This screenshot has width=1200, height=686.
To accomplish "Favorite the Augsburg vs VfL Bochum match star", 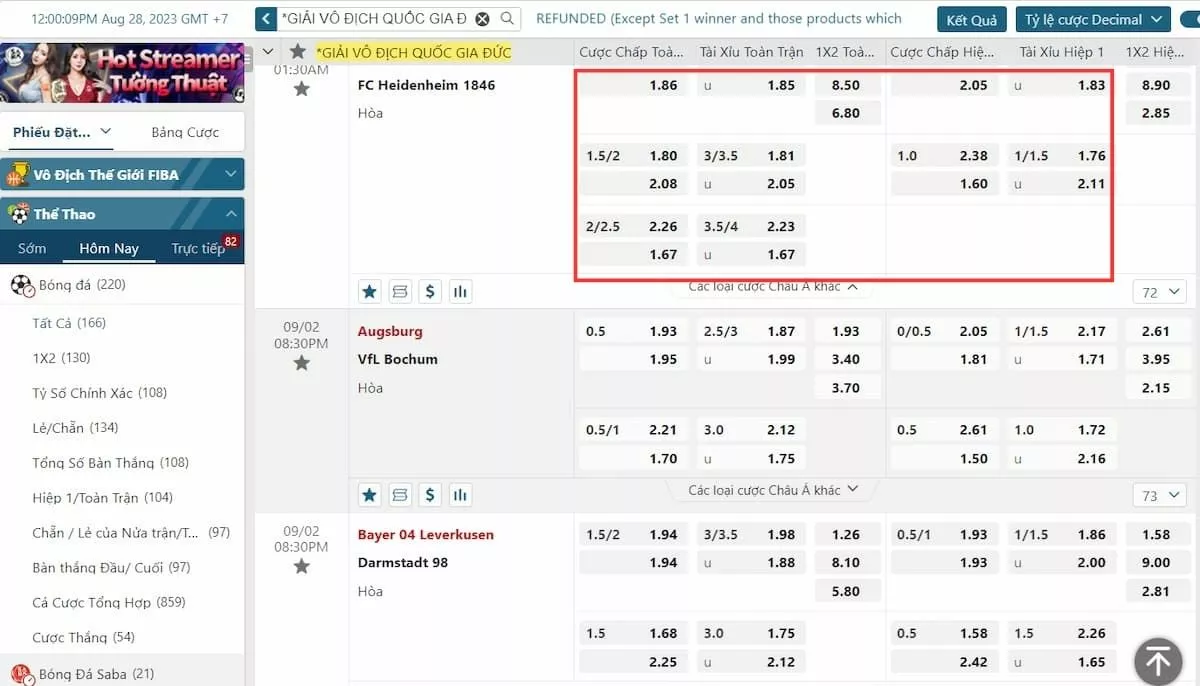I will pyautogui.click(x=302, y=363).
